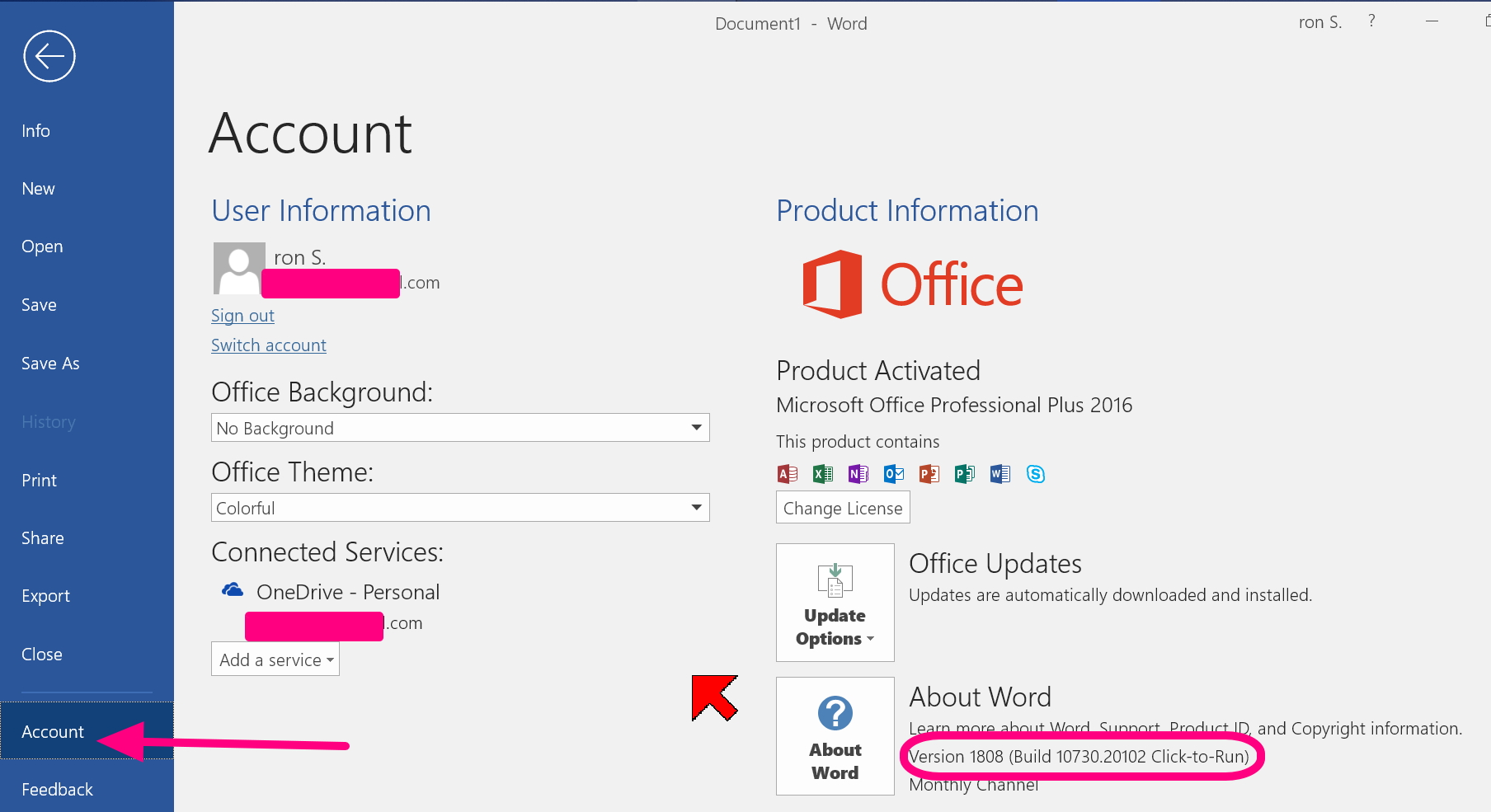Click the Excel app icon

823,474
